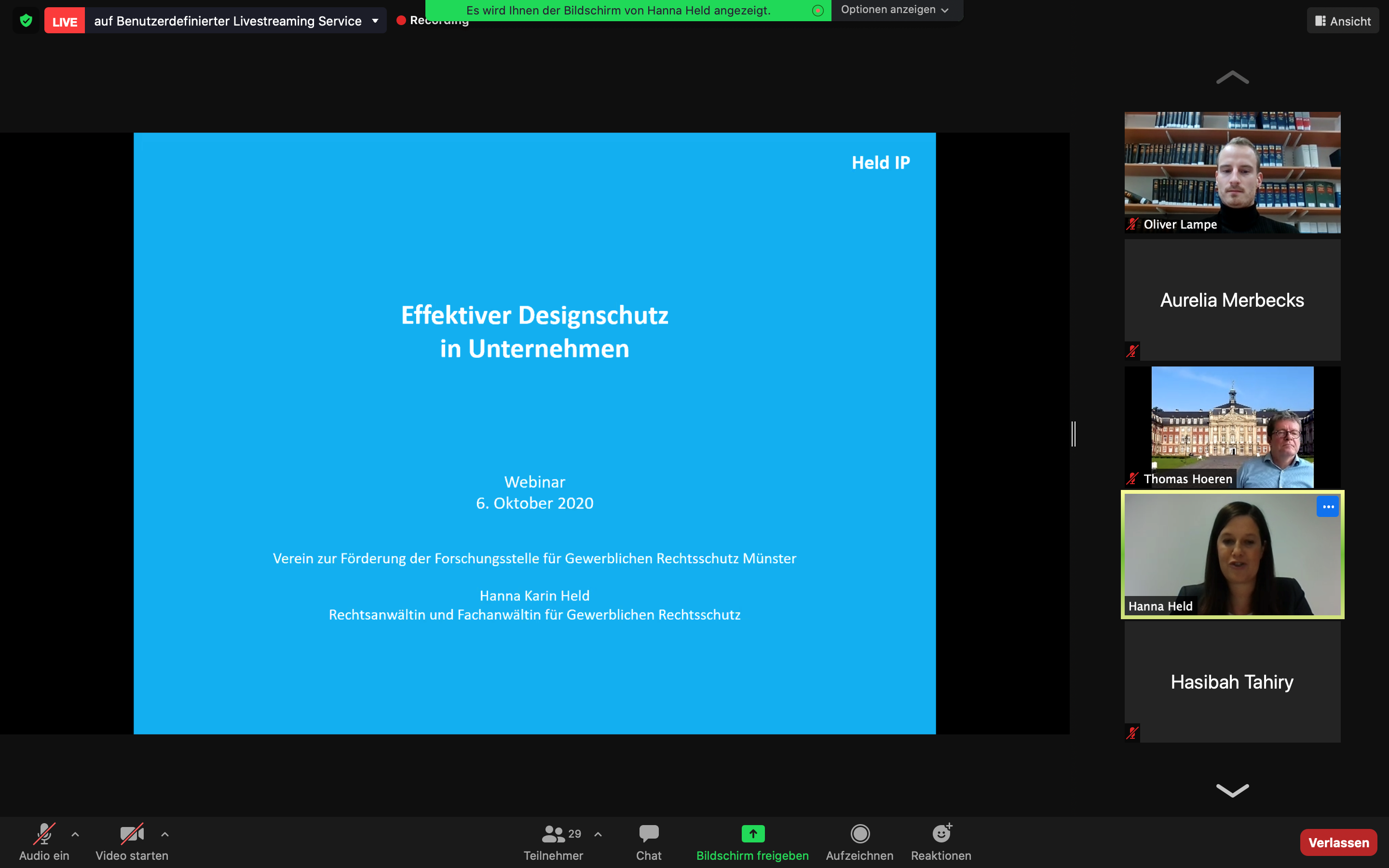This screenshot has height=868, width=1389.
Task: Select Oliver Lampe's video thumbnail
Action: (1232, 172)
